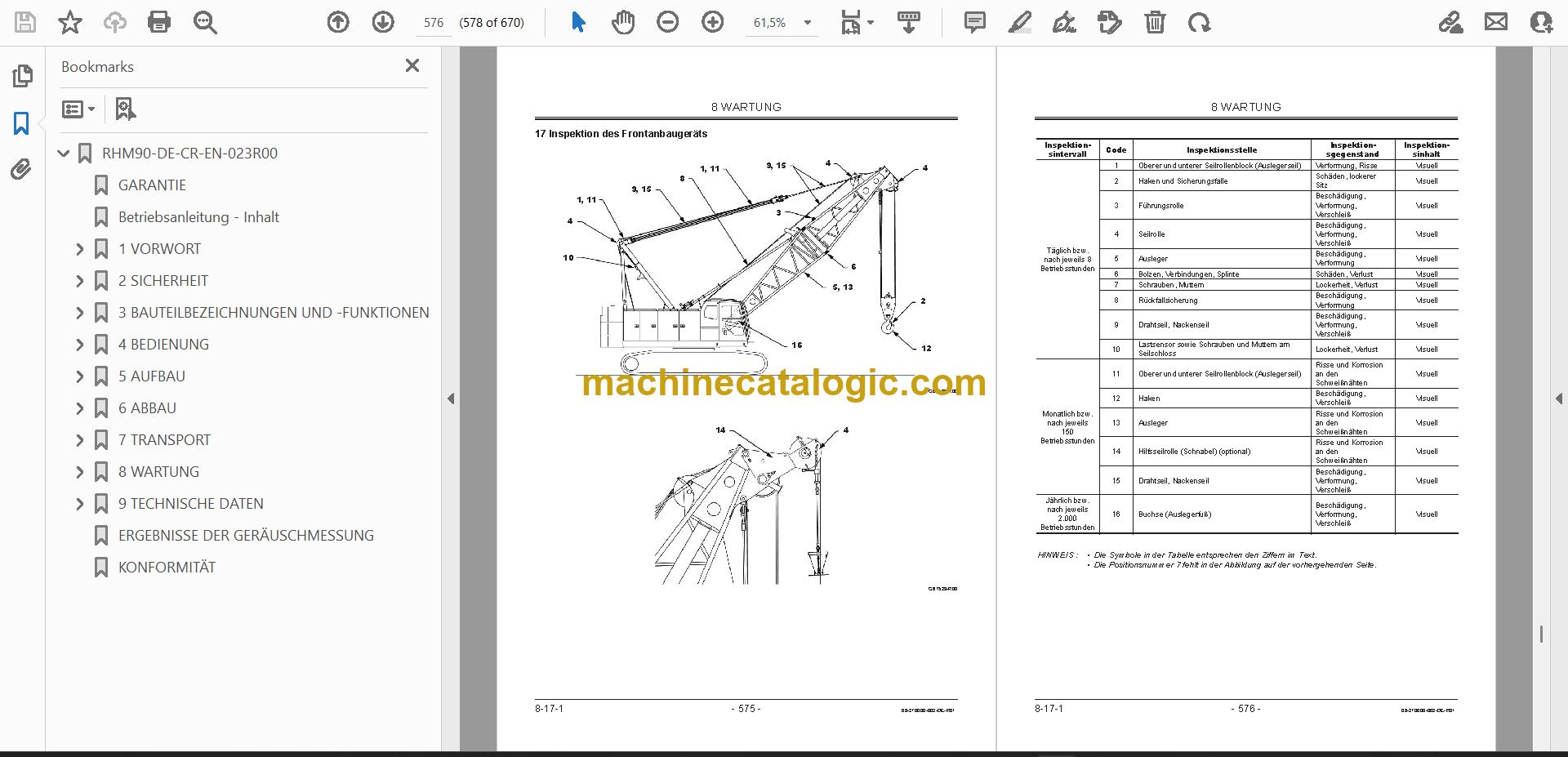
Task: Add a sticky note comment
Action: pos(974,22)
